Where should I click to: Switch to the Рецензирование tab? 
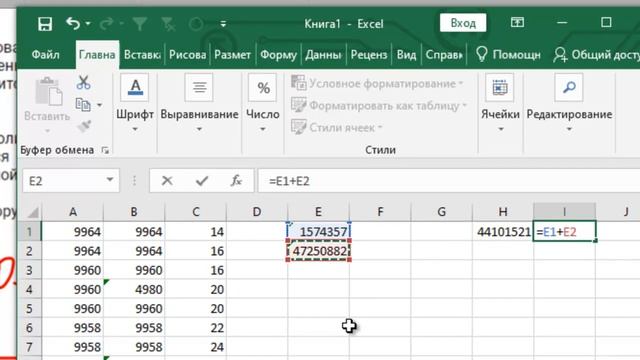[x=369, y=55]
